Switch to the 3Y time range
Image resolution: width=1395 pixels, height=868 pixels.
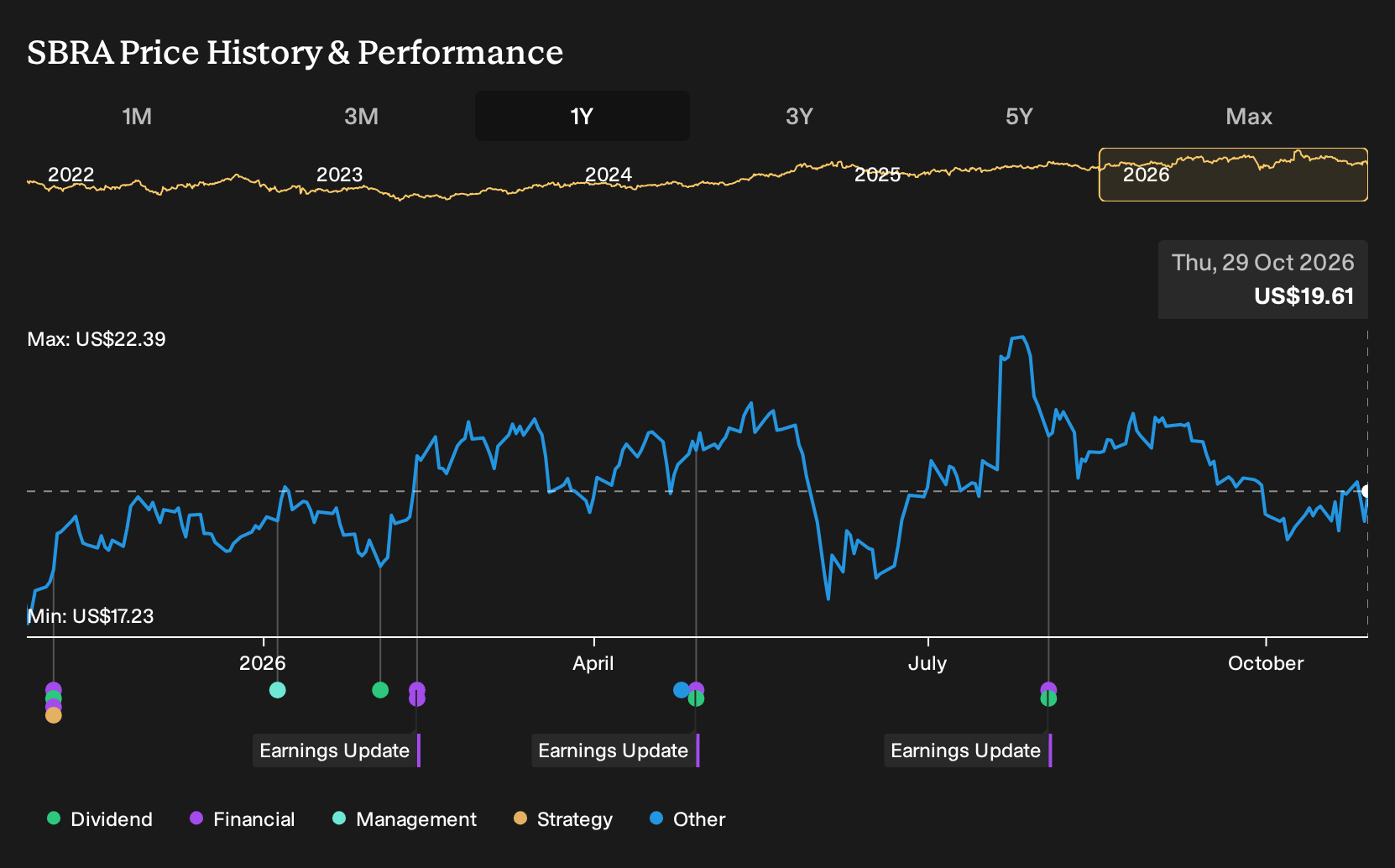coord(799,116)
